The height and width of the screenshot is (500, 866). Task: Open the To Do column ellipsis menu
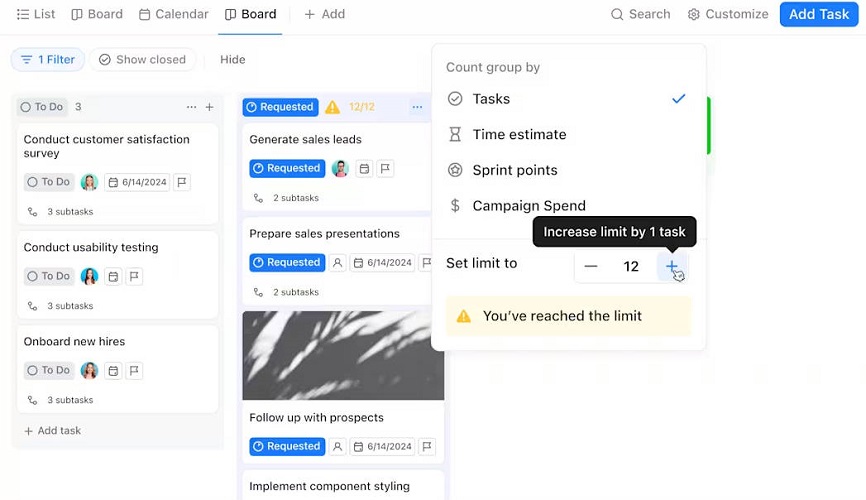pos(191,107)
